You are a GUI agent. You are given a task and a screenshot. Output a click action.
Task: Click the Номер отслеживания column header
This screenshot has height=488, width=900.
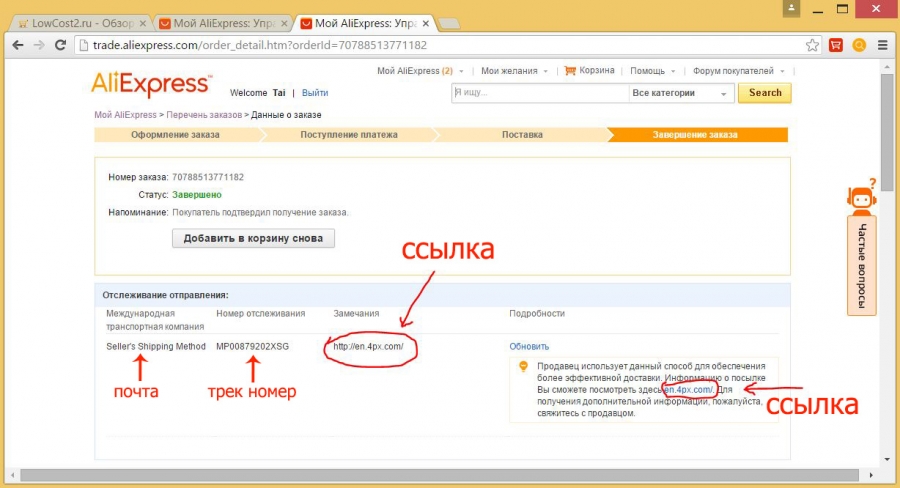point(261,313)
